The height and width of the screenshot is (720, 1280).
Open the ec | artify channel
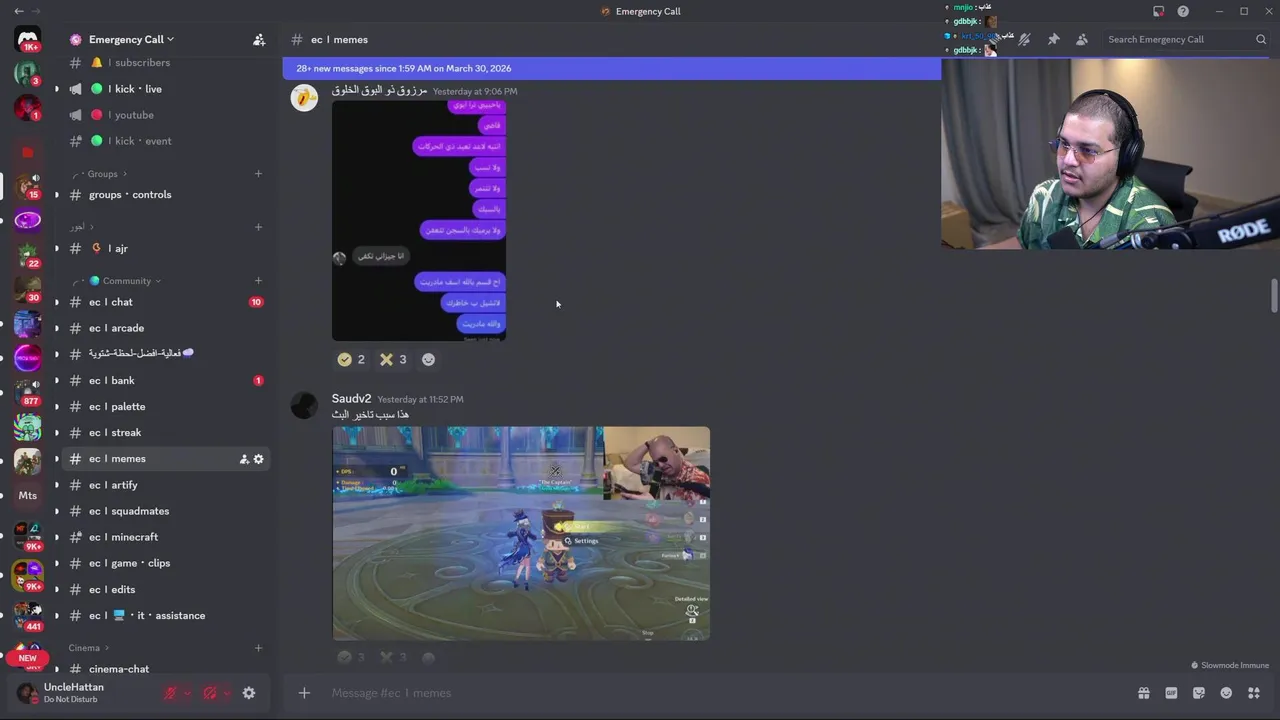[167, 485]
